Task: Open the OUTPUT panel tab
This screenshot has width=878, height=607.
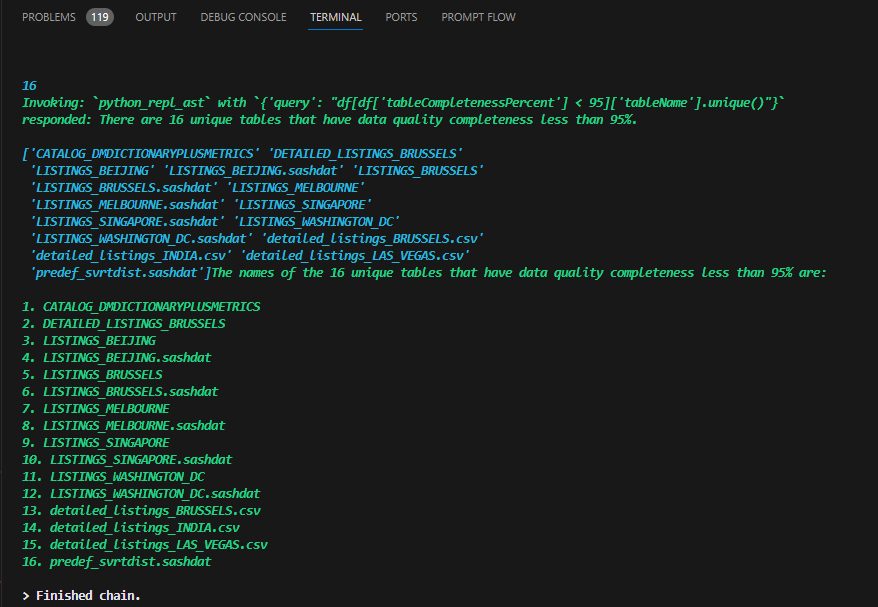Action: (155, 16)
